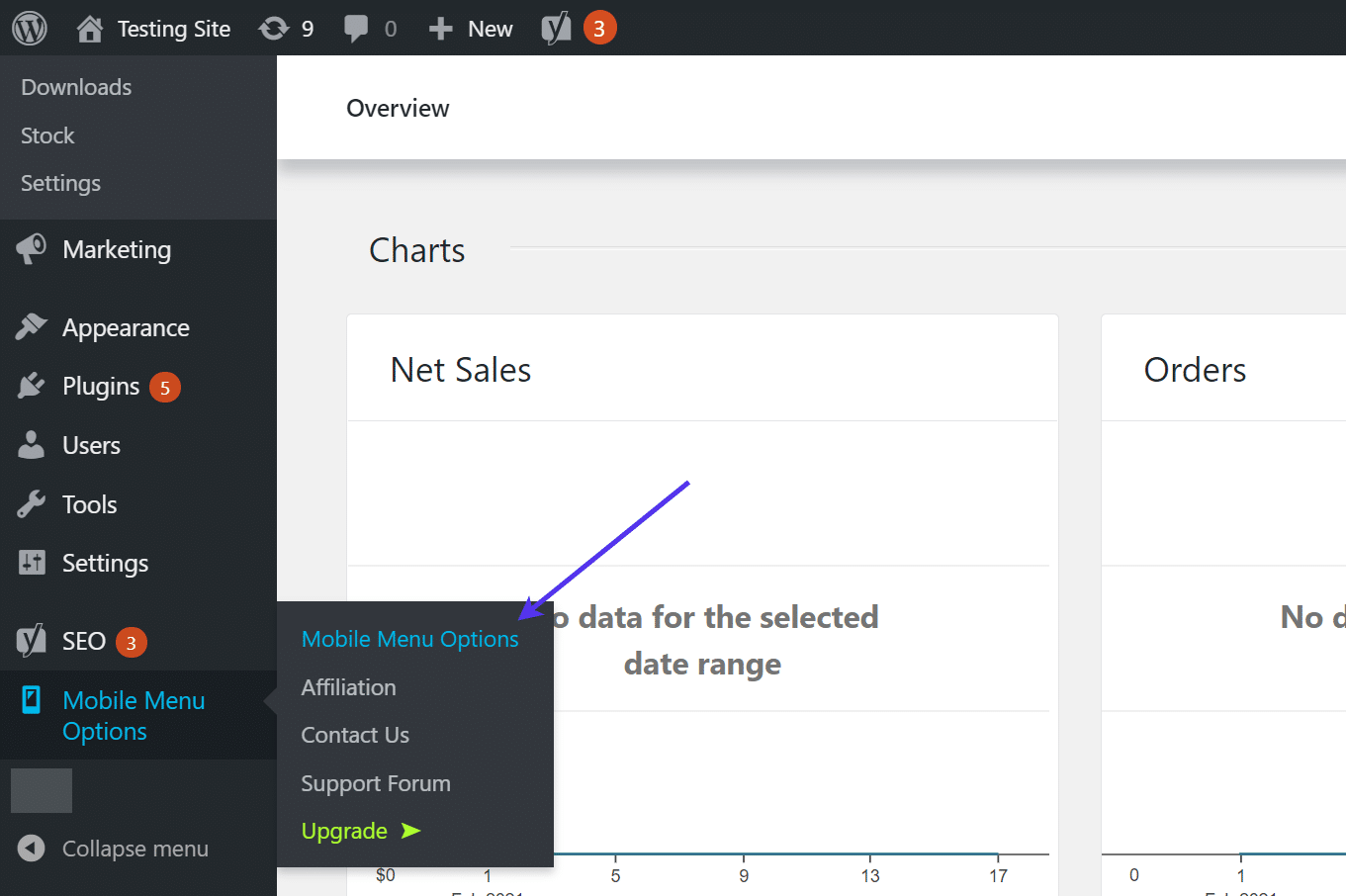Screen dimensions: 1346x896
Task: Click the green Upgrade link
Action: tap(345, 831)
